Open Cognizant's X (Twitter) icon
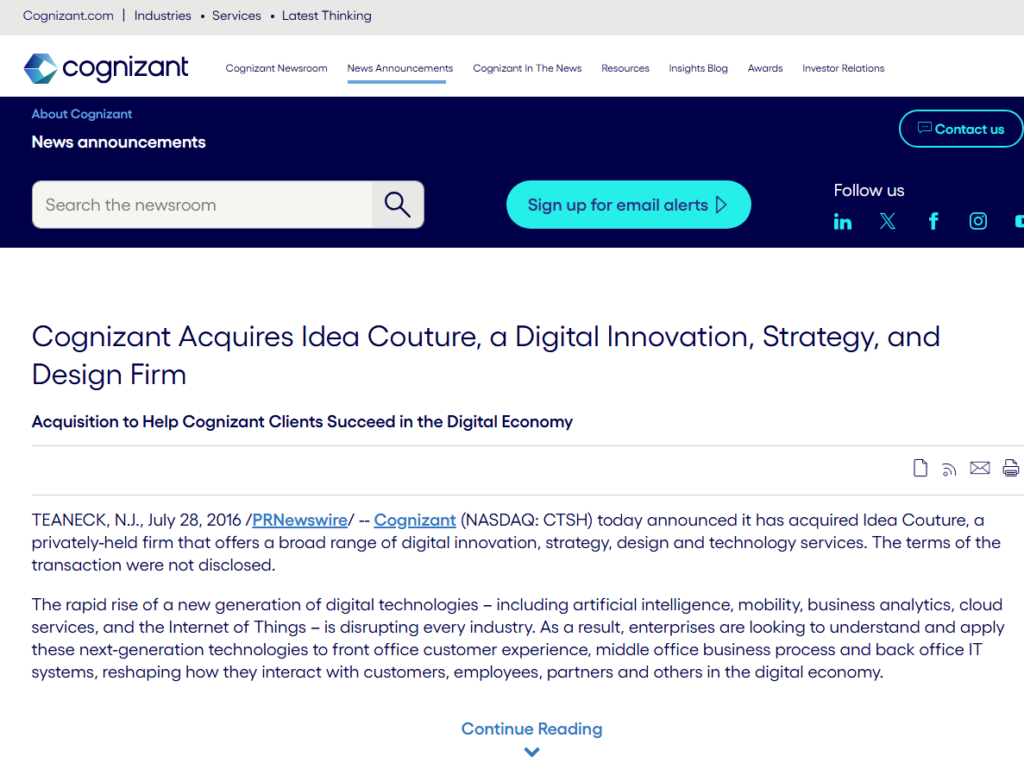The image size is (1024, 757). tap(888, 221)
